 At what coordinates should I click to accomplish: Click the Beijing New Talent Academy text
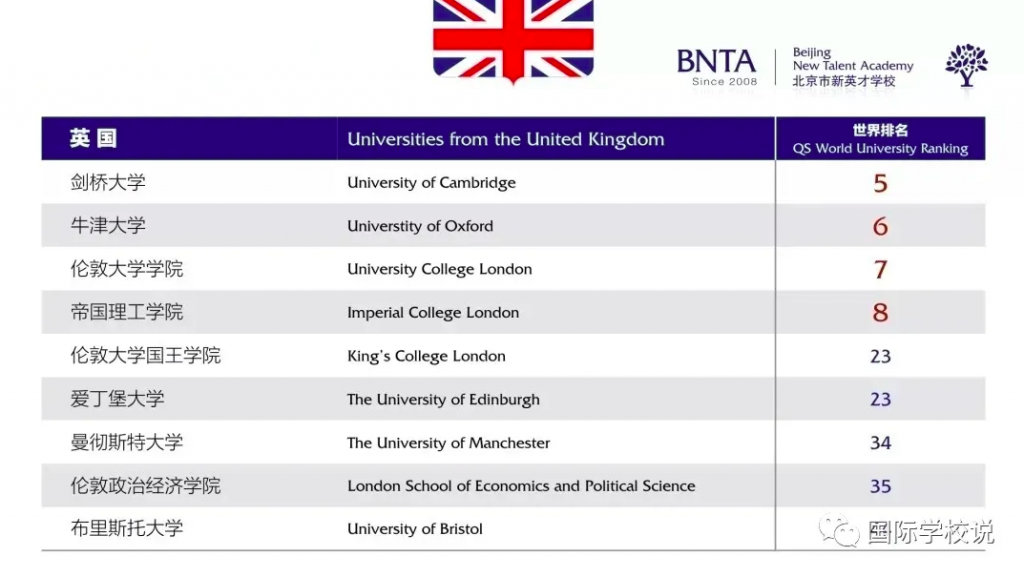click(x=852, y=67)
